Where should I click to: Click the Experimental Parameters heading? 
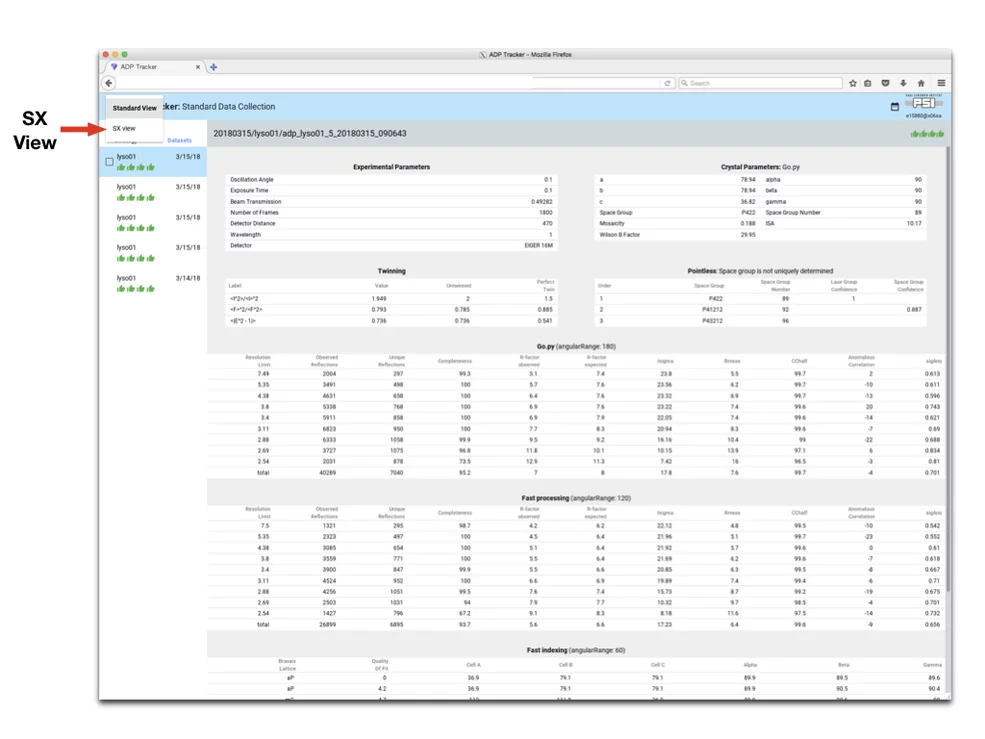point(391,167)
